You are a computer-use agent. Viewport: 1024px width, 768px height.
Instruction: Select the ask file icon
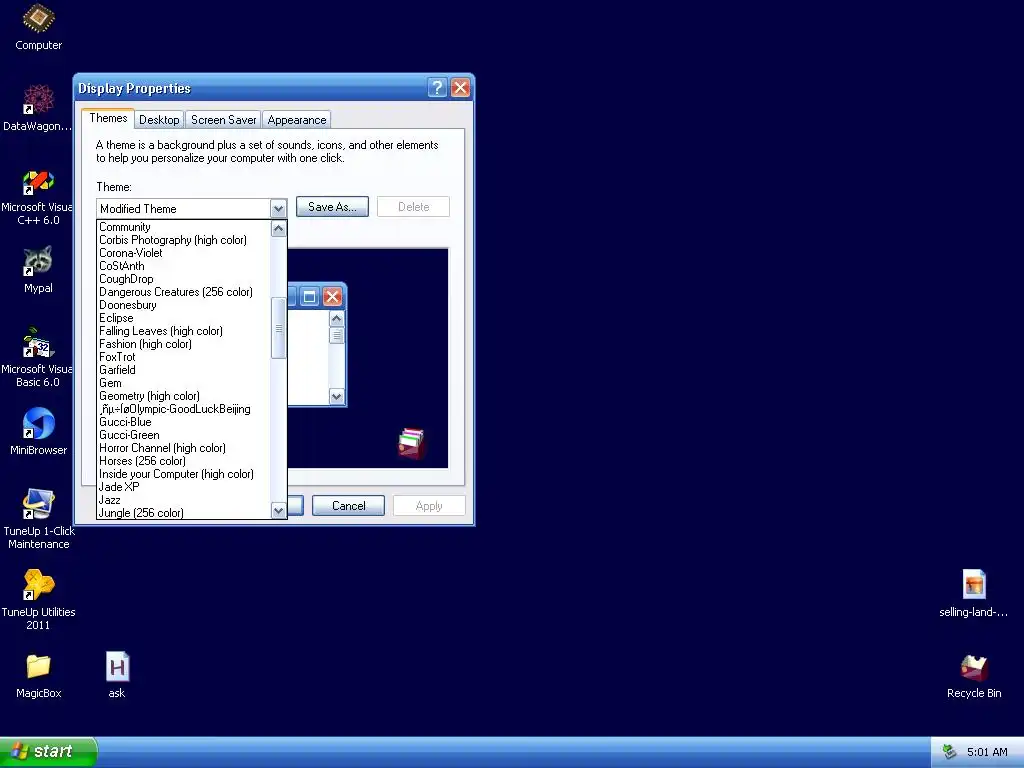tap(117, 675)
